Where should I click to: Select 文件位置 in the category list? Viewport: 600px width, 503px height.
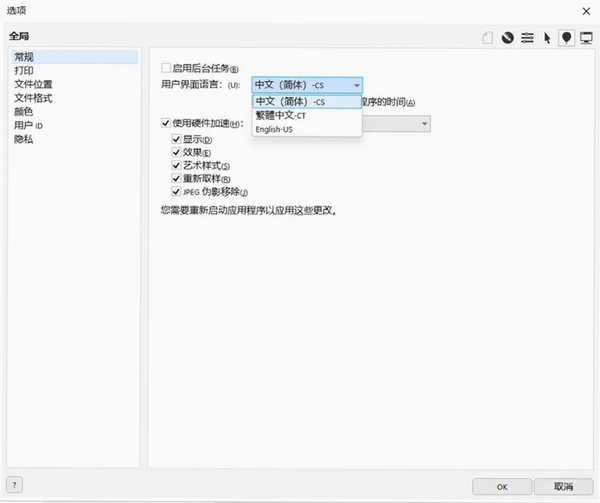74,84
